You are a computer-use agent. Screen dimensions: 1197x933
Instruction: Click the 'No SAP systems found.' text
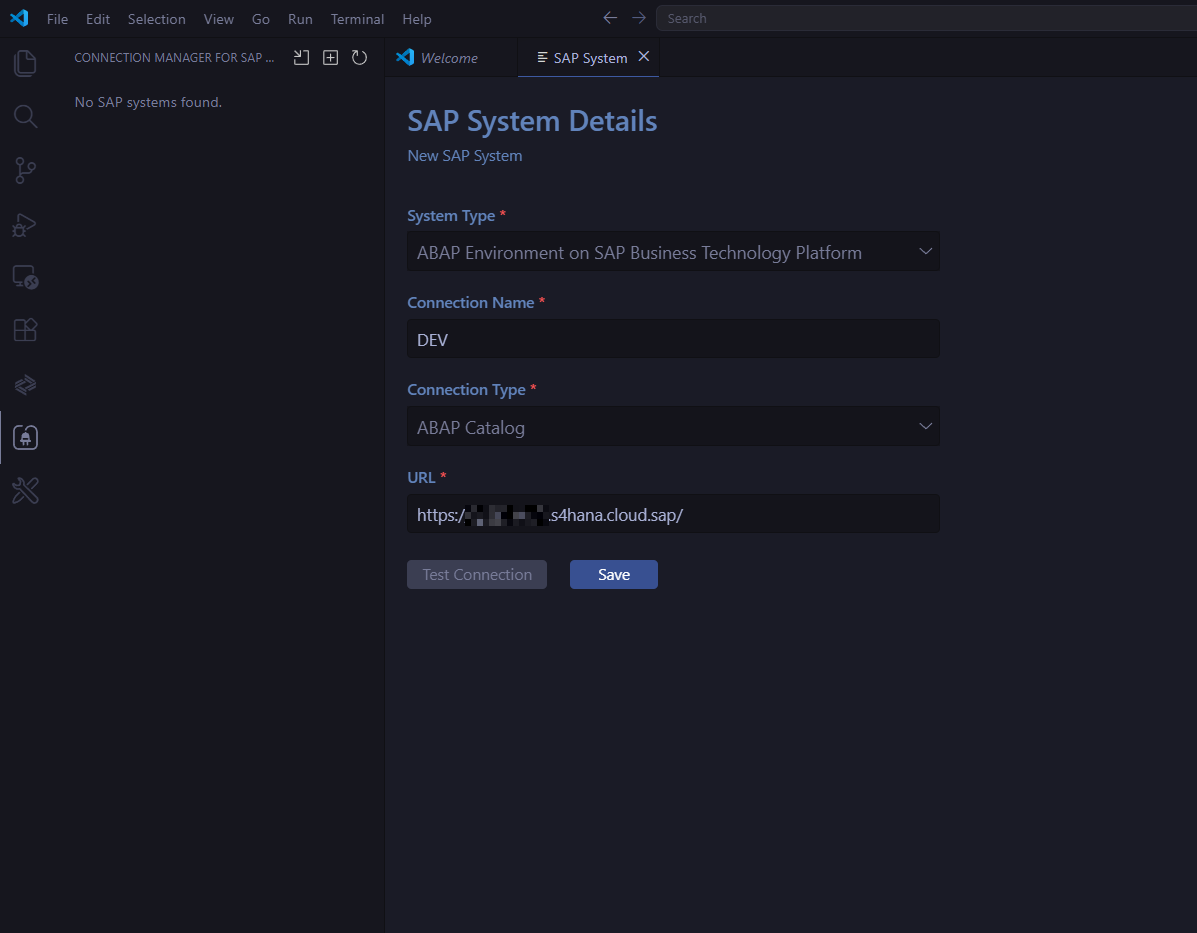pos(148,102)
